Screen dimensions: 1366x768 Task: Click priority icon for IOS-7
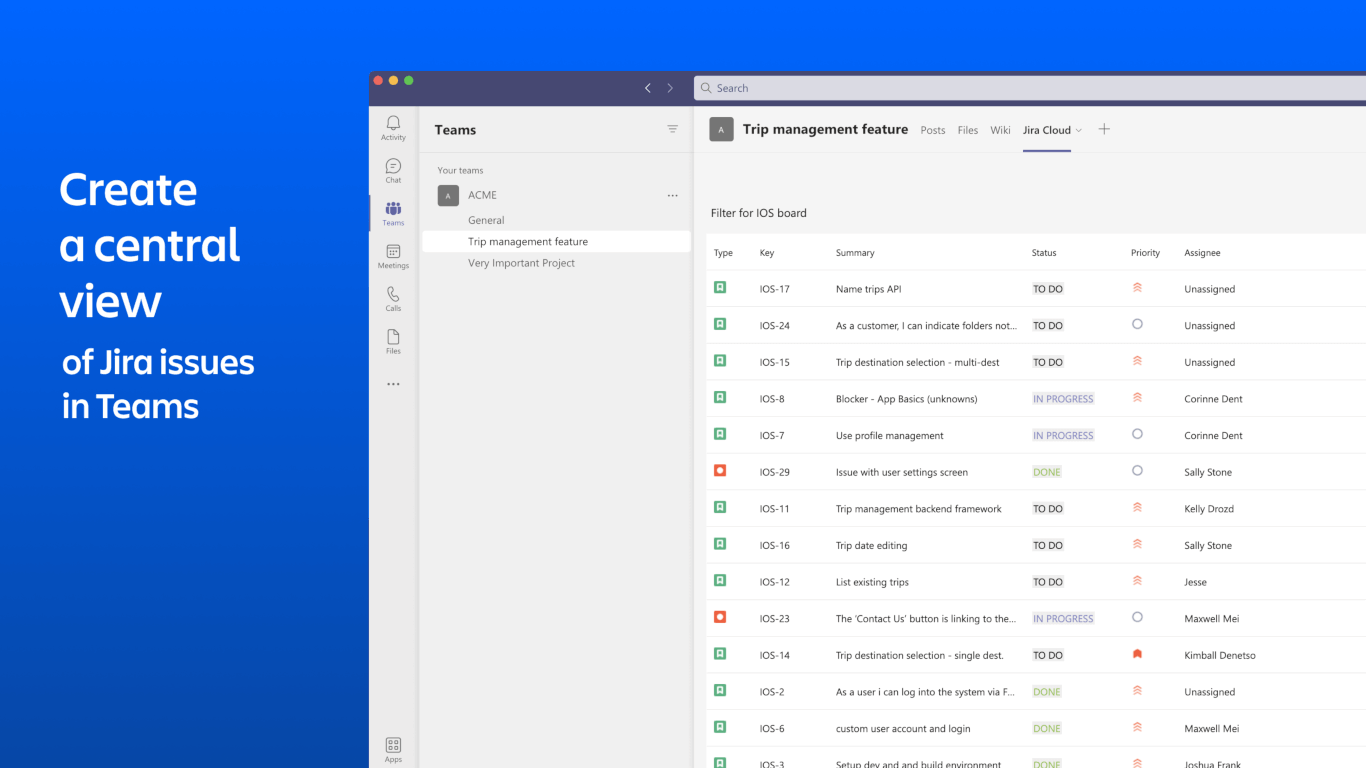pyautogui.click(x=1137, y=434)
